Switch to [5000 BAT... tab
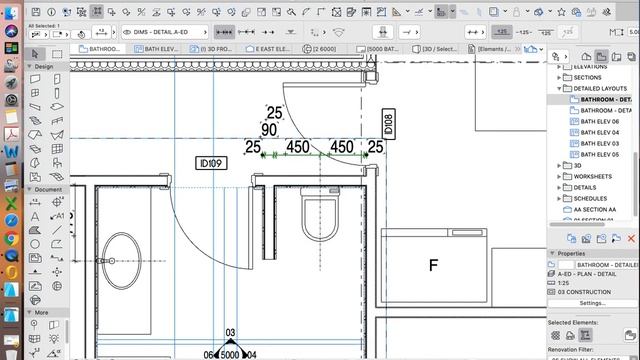The width and height of the screenshot is (640, 360). click(378, 49)
